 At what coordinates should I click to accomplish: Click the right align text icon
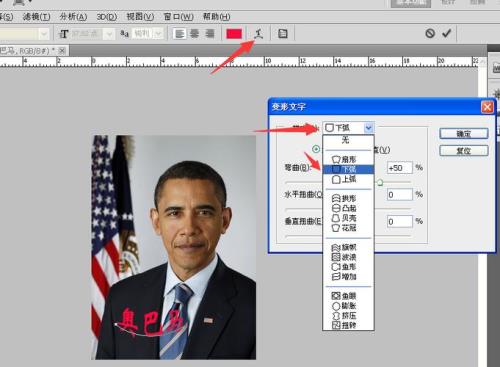[210, 34]
